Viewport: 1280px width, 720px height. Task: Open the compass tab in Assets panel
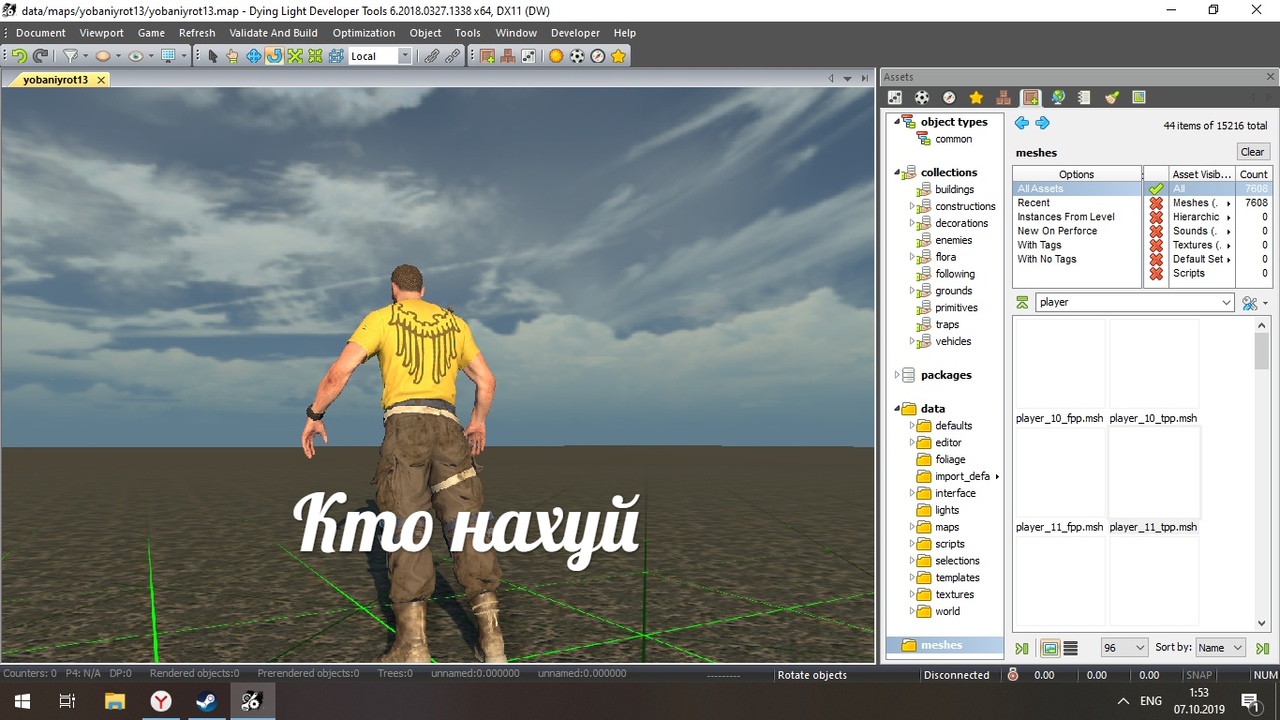(x=949, y=97)
